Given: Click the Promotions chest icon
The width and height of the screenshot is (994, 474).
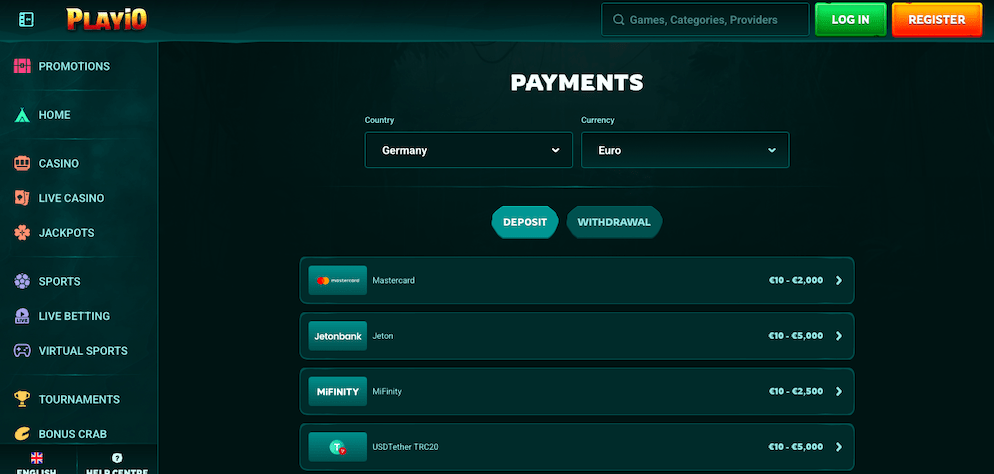Looking at the screenshot, I should click(22, 66).
